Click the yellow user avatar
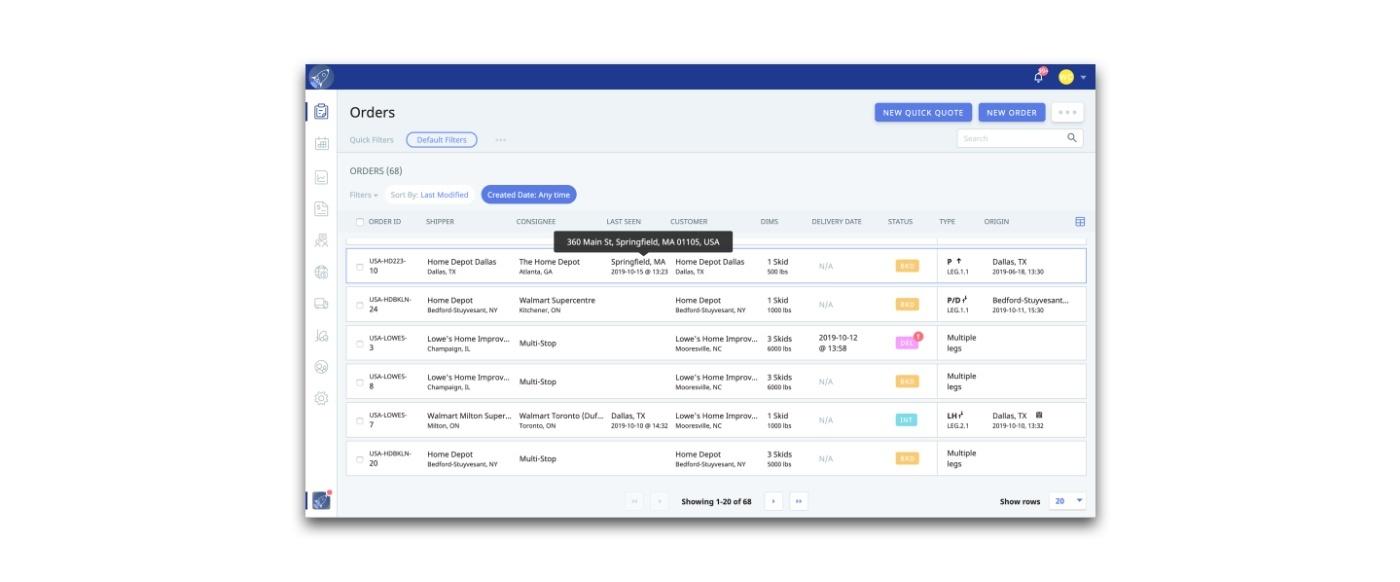Screen dimensions: 1400x582 [x=1066, y=77]
